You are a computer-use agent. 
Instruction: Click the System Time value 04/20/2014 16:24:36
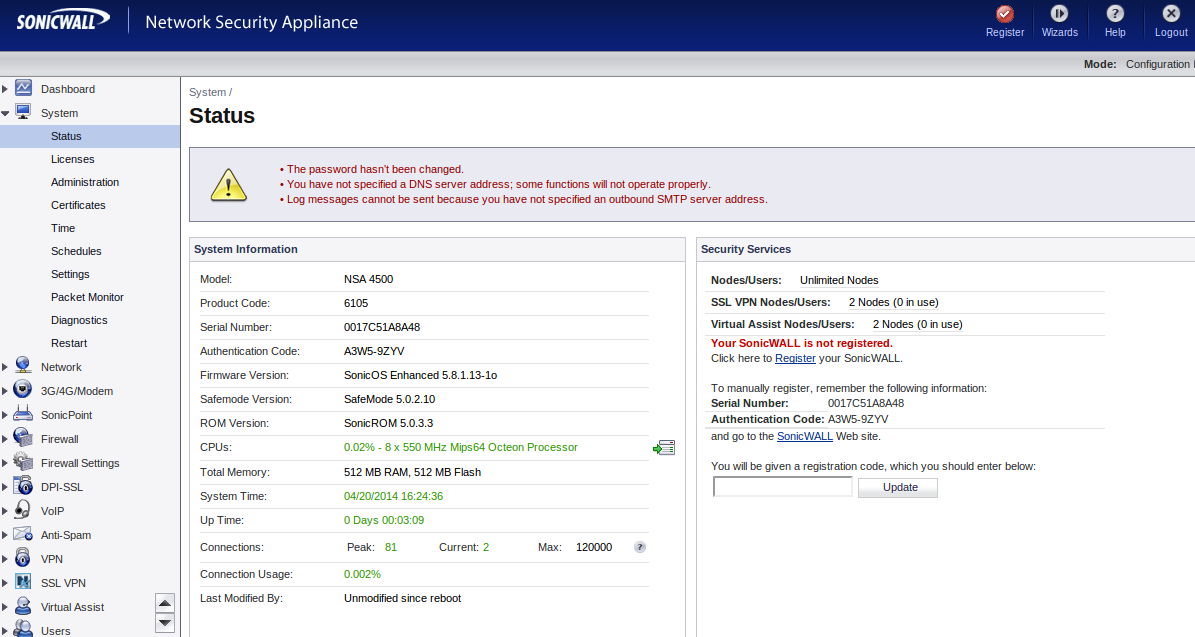[393, 496]
